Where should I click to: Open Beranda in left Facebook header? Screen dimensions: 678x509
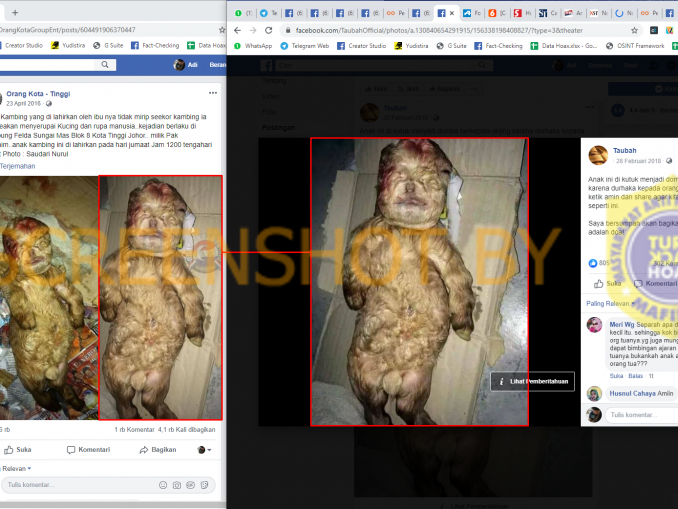point(217,65)
